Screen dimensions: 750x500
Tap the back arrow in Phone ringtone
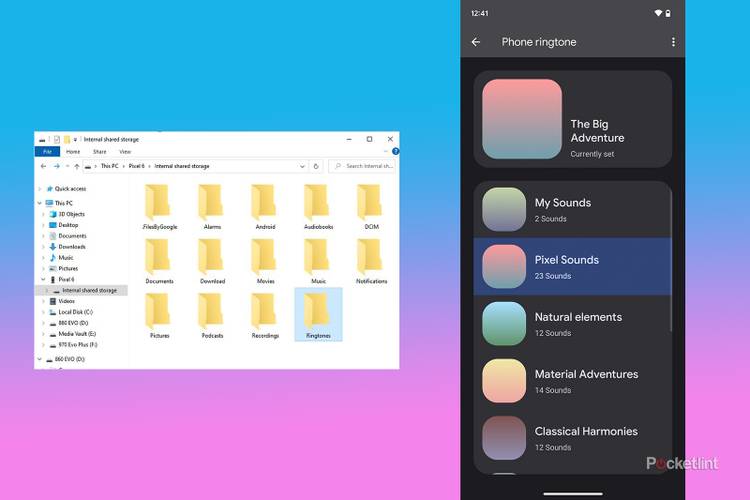point(475,42)
